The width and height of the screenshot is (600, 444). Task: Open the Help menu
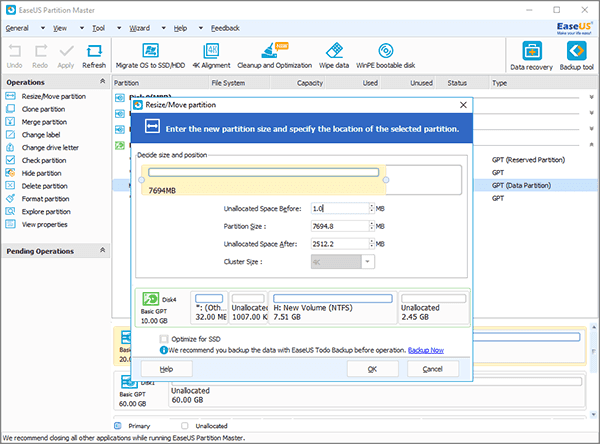tap(180, 28)
